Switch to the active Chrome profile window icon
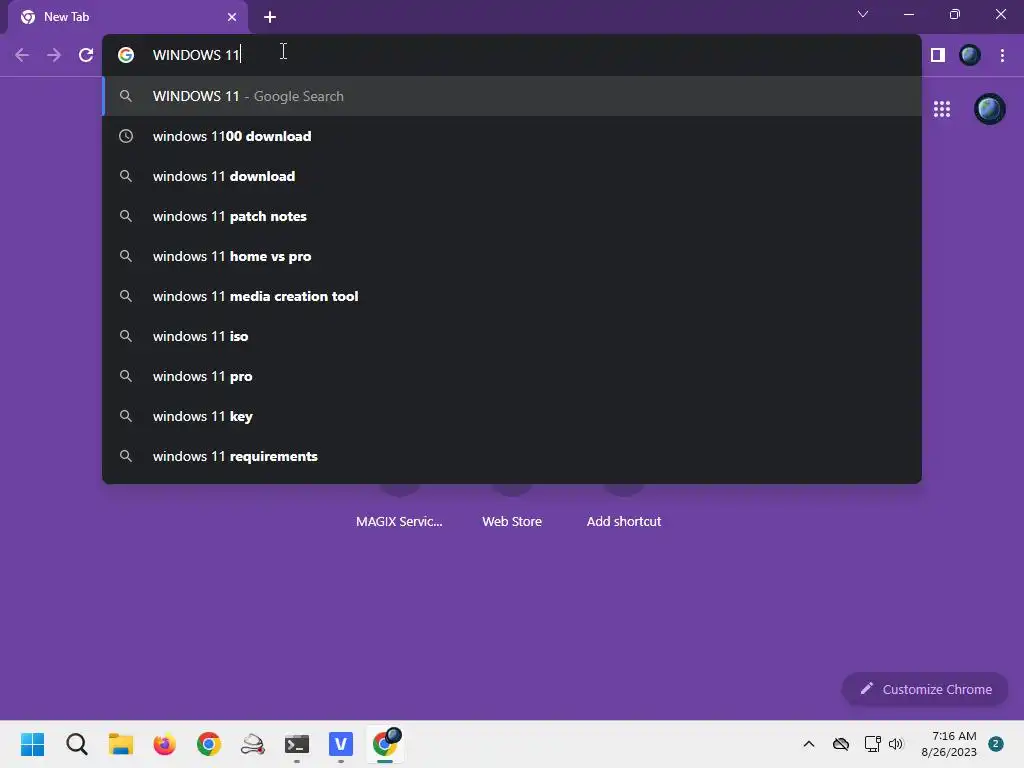Screen dimensions: 1024x768 click(x=385, y=744)
